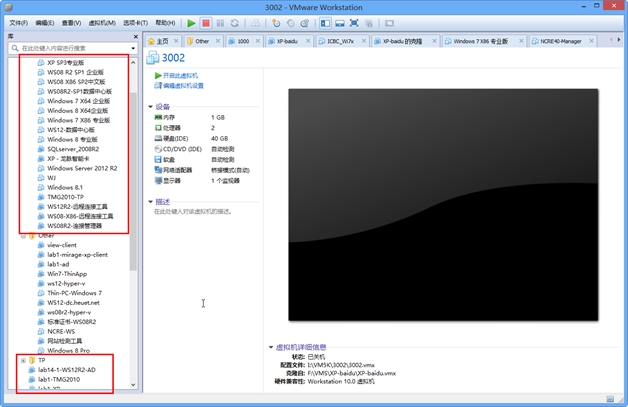Toggle the library sidebar view icon
The height and width of the screenshot is (407, 628).
pos(325,23)
